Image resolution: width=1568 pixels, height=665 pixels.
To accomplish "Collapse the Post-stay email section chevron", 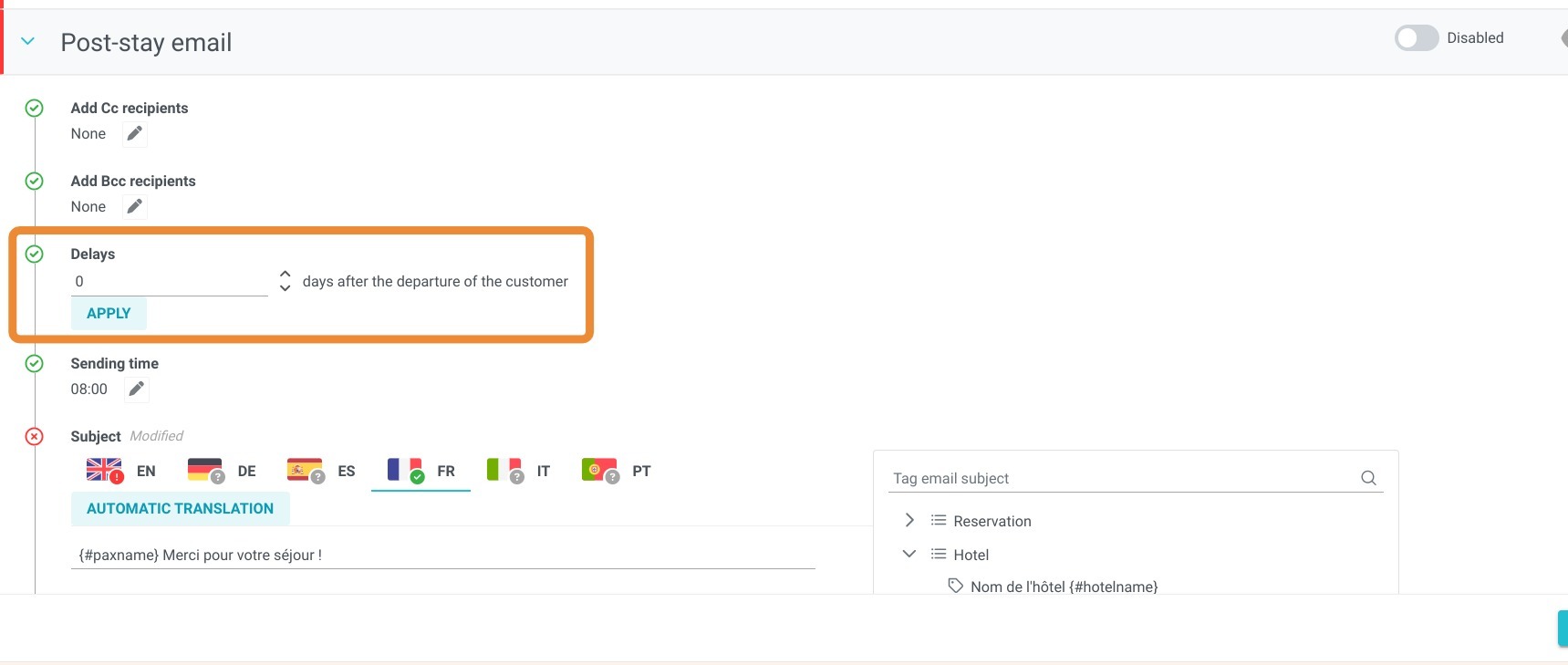I will pos(28,42).
